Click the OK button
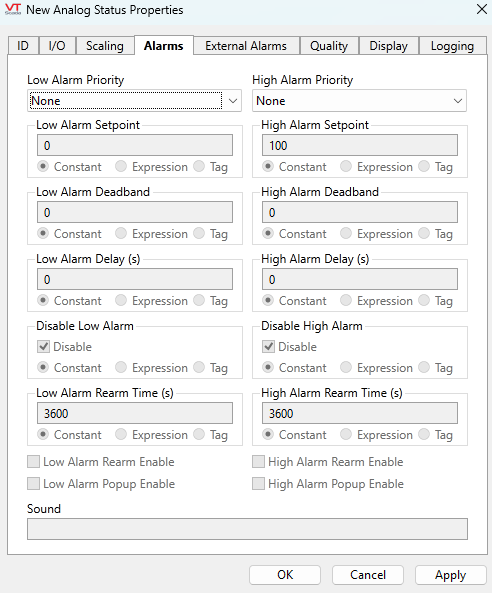 [x=285, y=575]
